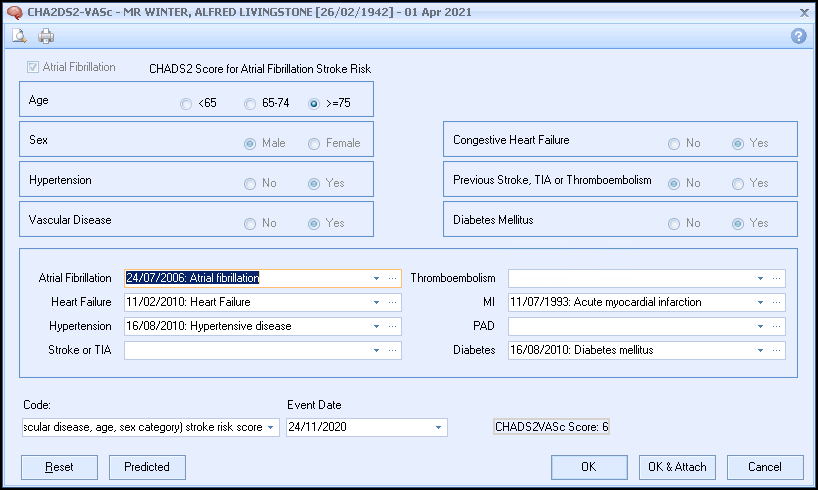
Task: Click ellipsis button beside Atrial Fibrillation field
Action: [x=393, y=278]
